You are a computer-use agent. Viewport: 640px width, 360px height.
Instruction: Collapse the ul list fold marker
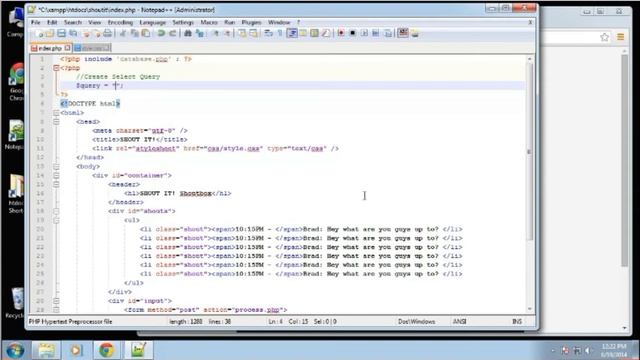pos(56,220)
